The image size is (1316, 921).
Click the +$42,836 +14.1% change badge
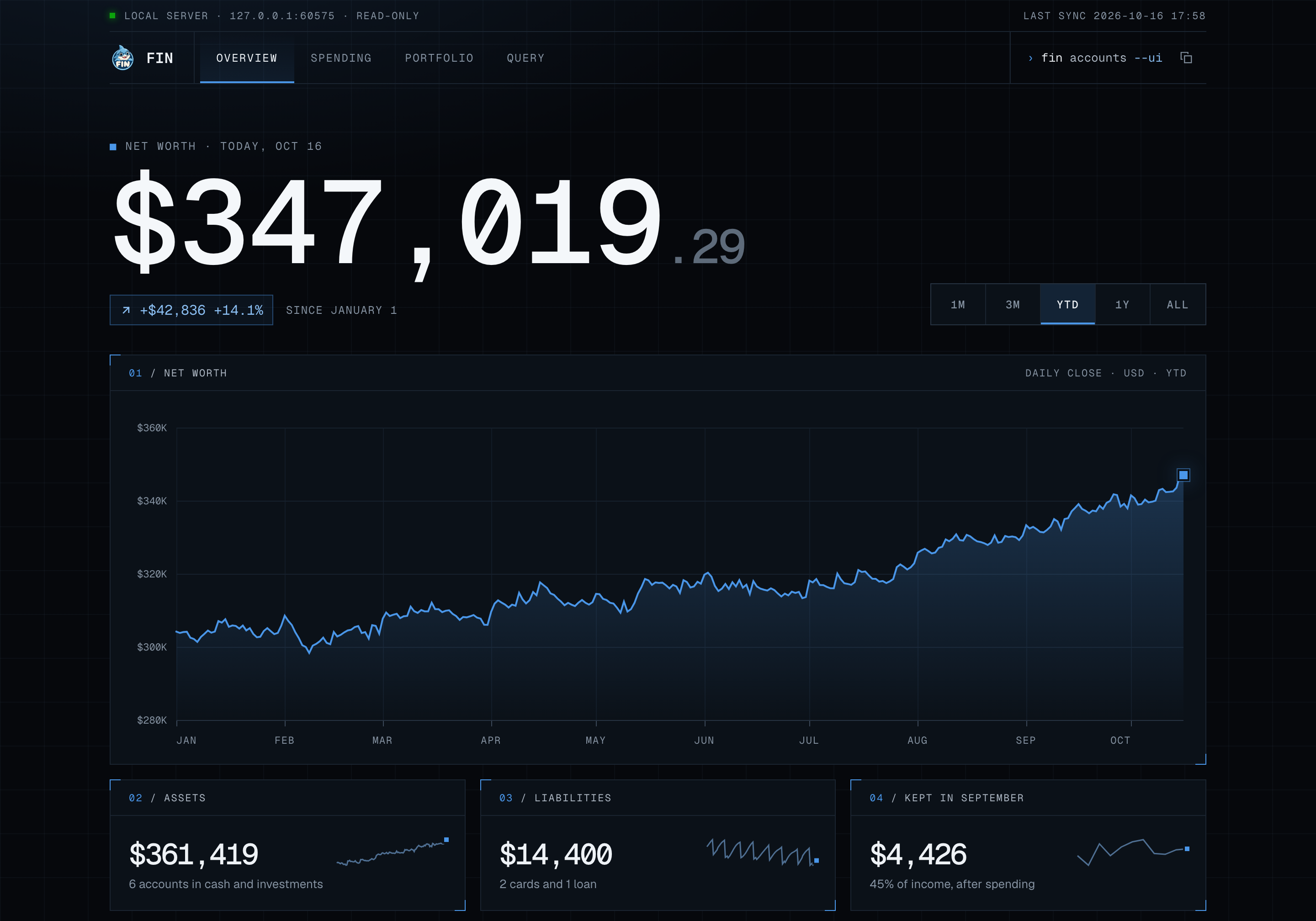(x=191, y=310)
